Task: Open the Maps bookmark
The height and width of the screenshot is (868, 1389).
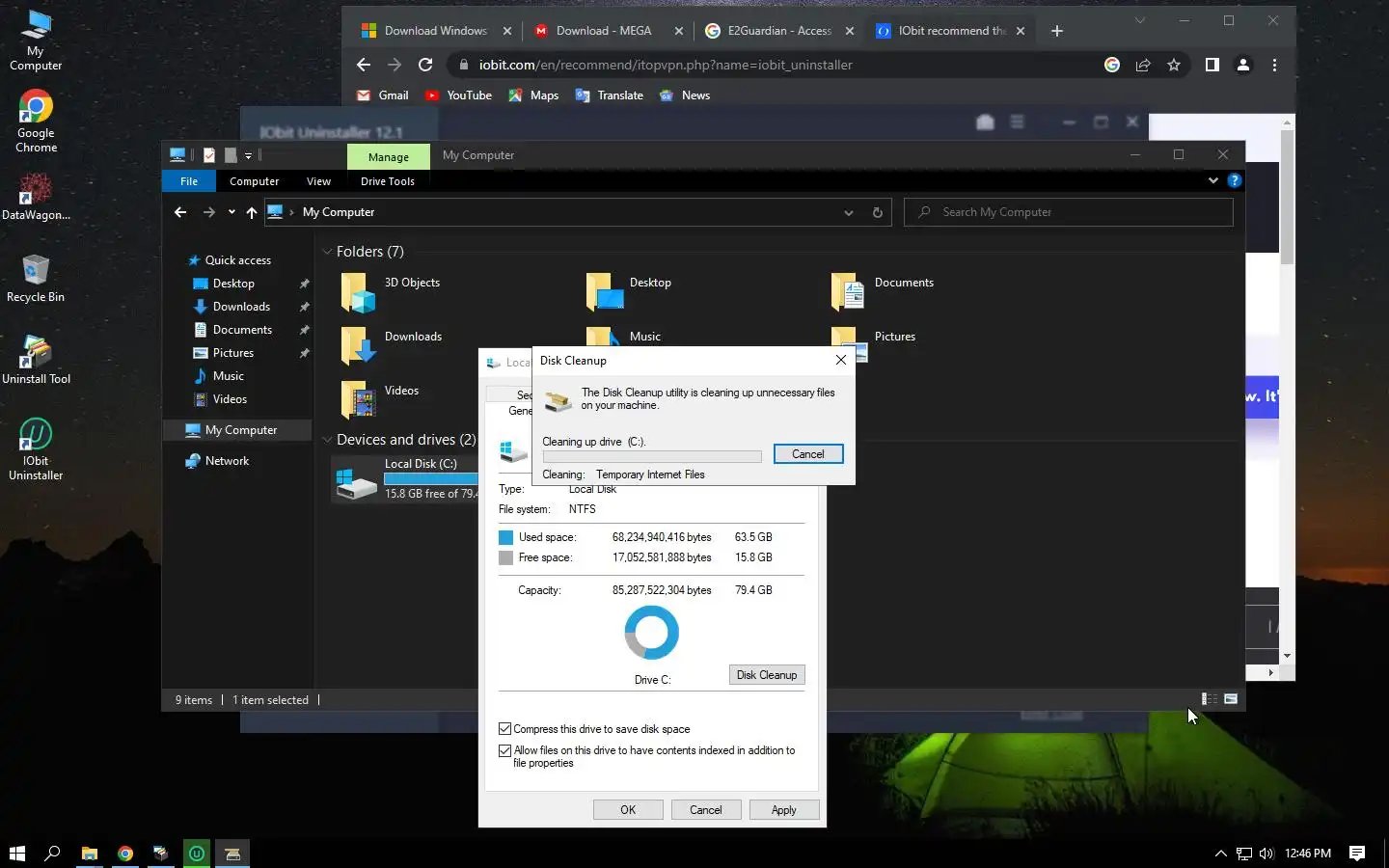Action: tap(533, 95)
